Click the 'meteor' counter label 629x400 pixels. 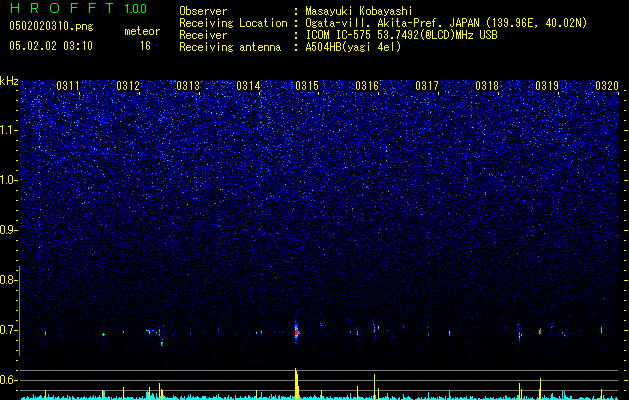142,31
